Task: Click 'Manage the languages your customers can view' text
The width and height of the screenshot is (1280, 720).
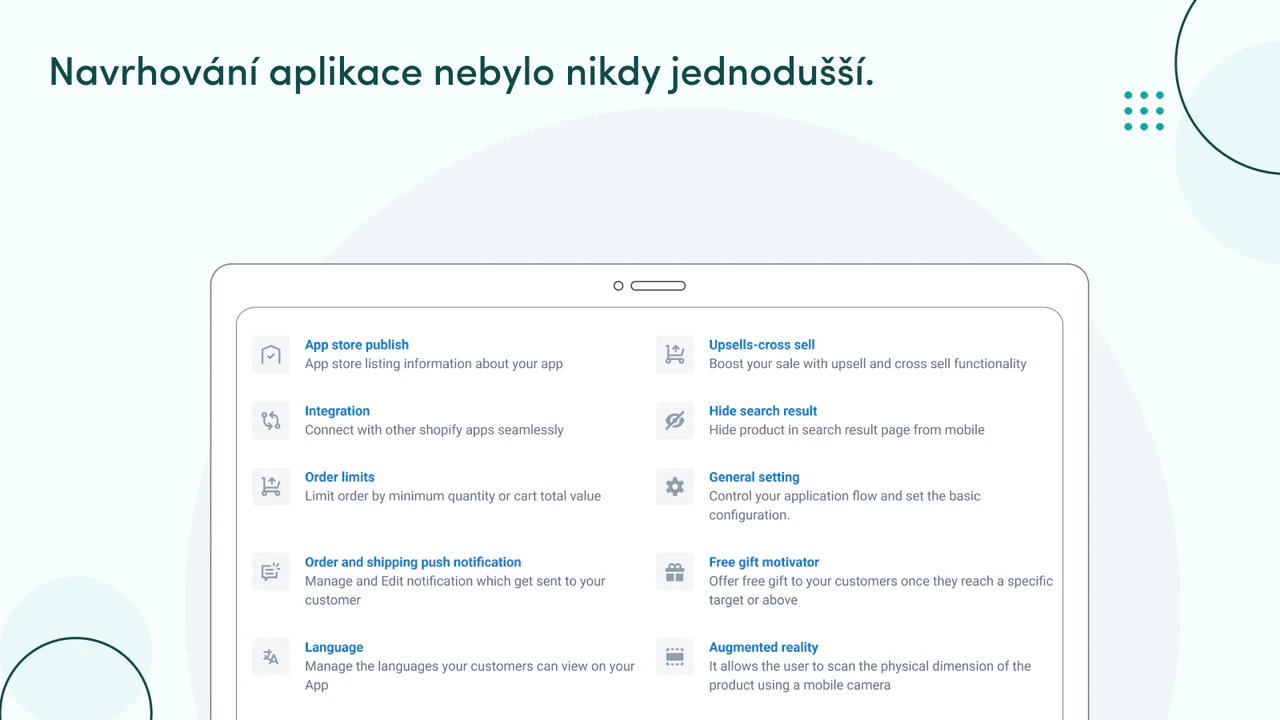Action: [x=470, y=675]
